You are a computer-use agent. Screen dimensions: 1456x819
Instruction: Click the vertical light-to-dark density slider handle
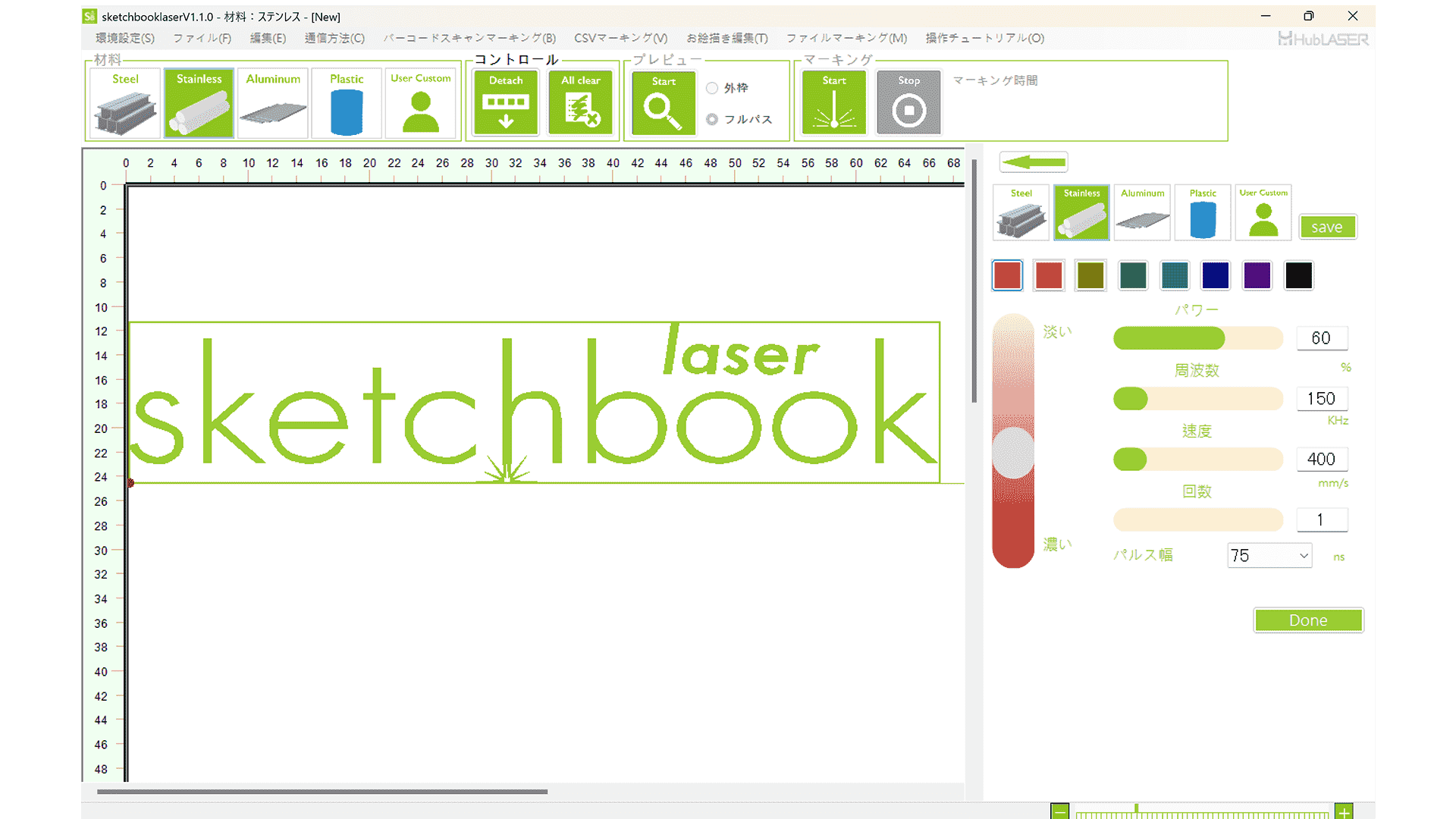(1013, 453)
